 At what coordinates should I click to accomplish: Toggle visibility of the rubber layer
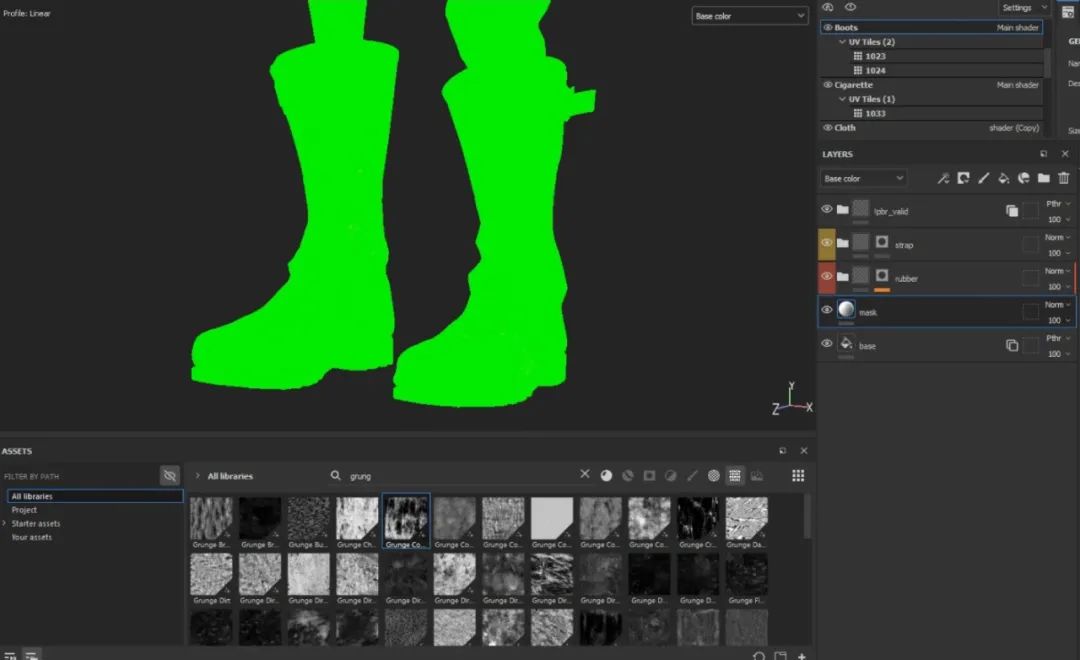[x=827, y=276]
